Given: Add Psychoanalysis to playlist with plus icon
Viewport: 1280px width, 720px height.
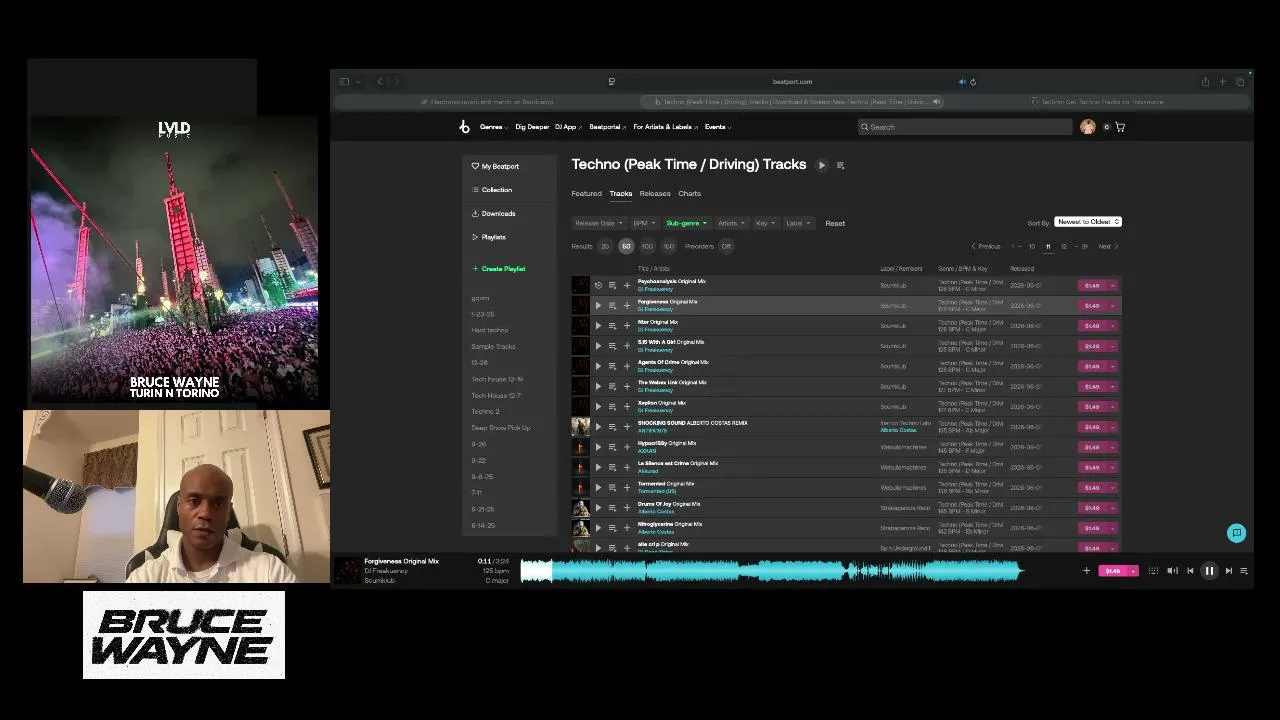Looking at the screenshot, I should click(627, 285).
